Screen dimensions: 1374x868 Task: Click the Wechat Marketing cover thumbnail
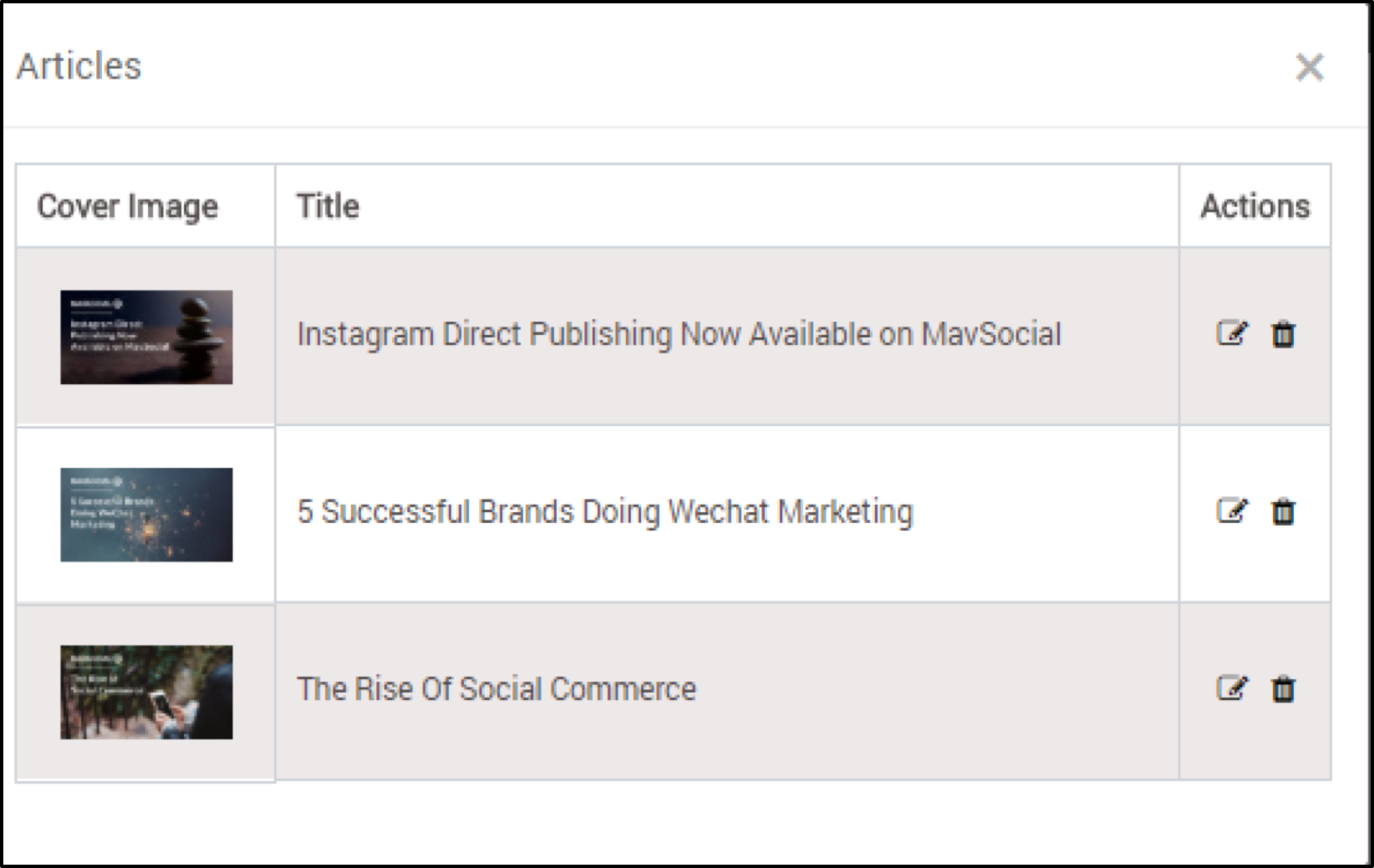(x=146, y=515)
